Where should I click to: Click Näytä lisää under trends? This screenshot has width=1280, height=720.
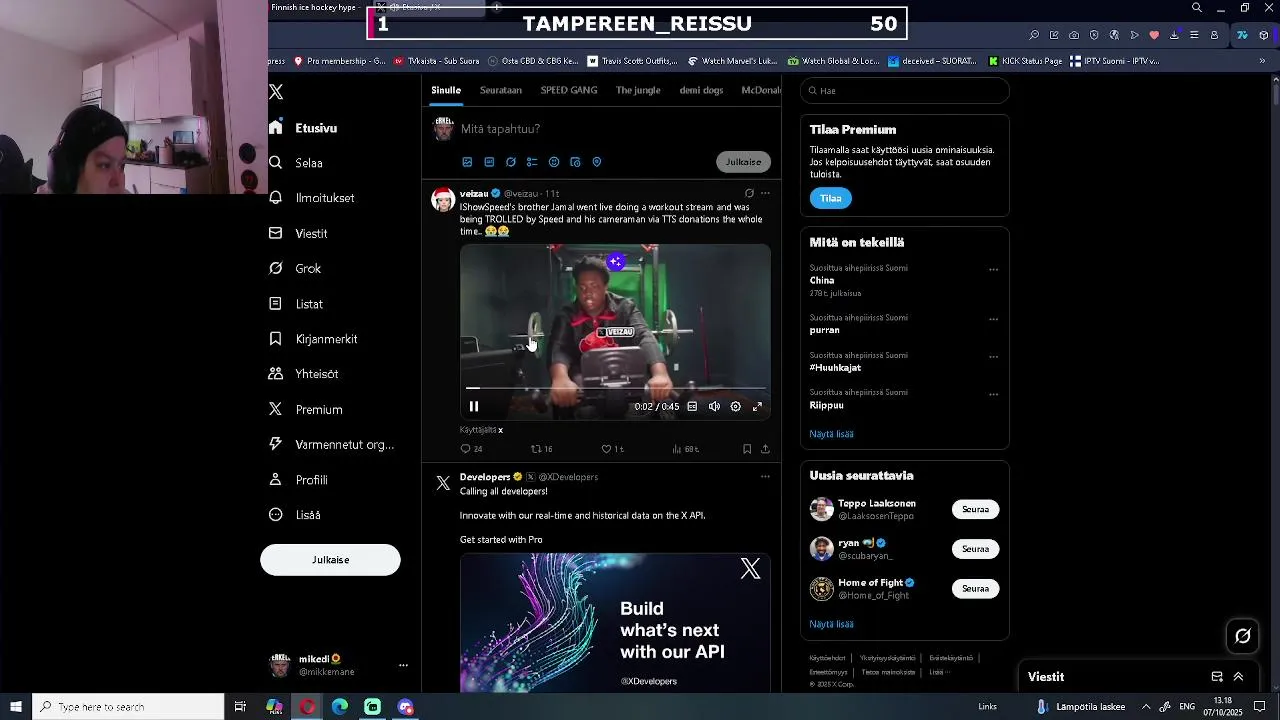[831, 434]
